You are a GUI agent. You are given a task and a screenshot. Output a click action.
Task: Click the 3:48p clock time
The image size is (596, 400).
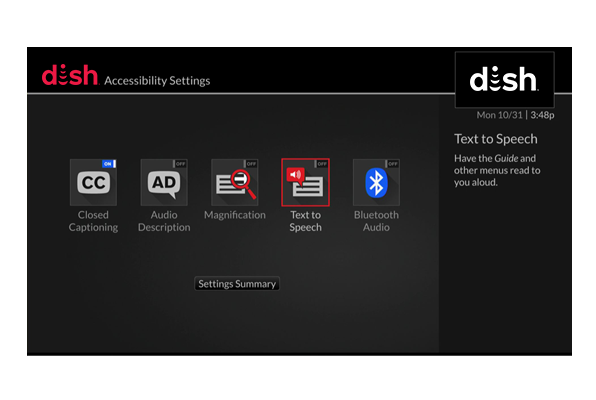point(542,115)
